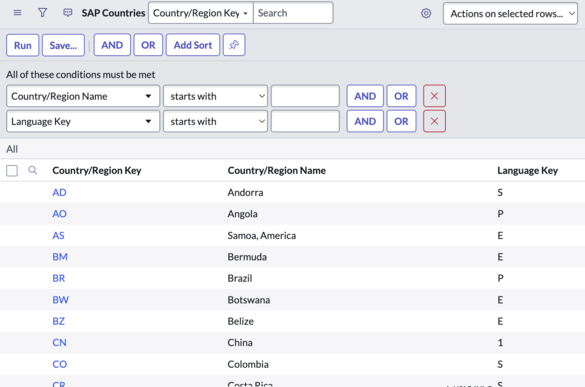
Task: Select the Botswana name cell
Action: [249, 300]
